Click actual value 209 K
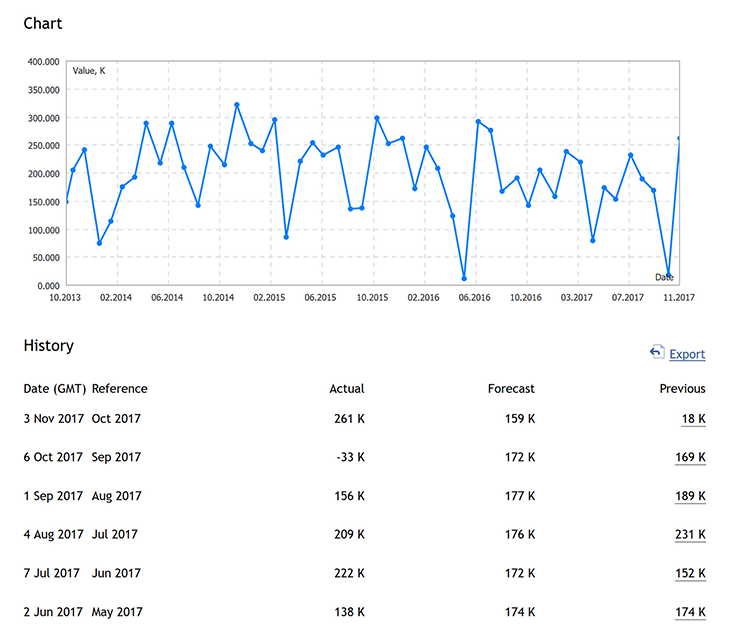743x638 pixels. click(x=349, y=534)
